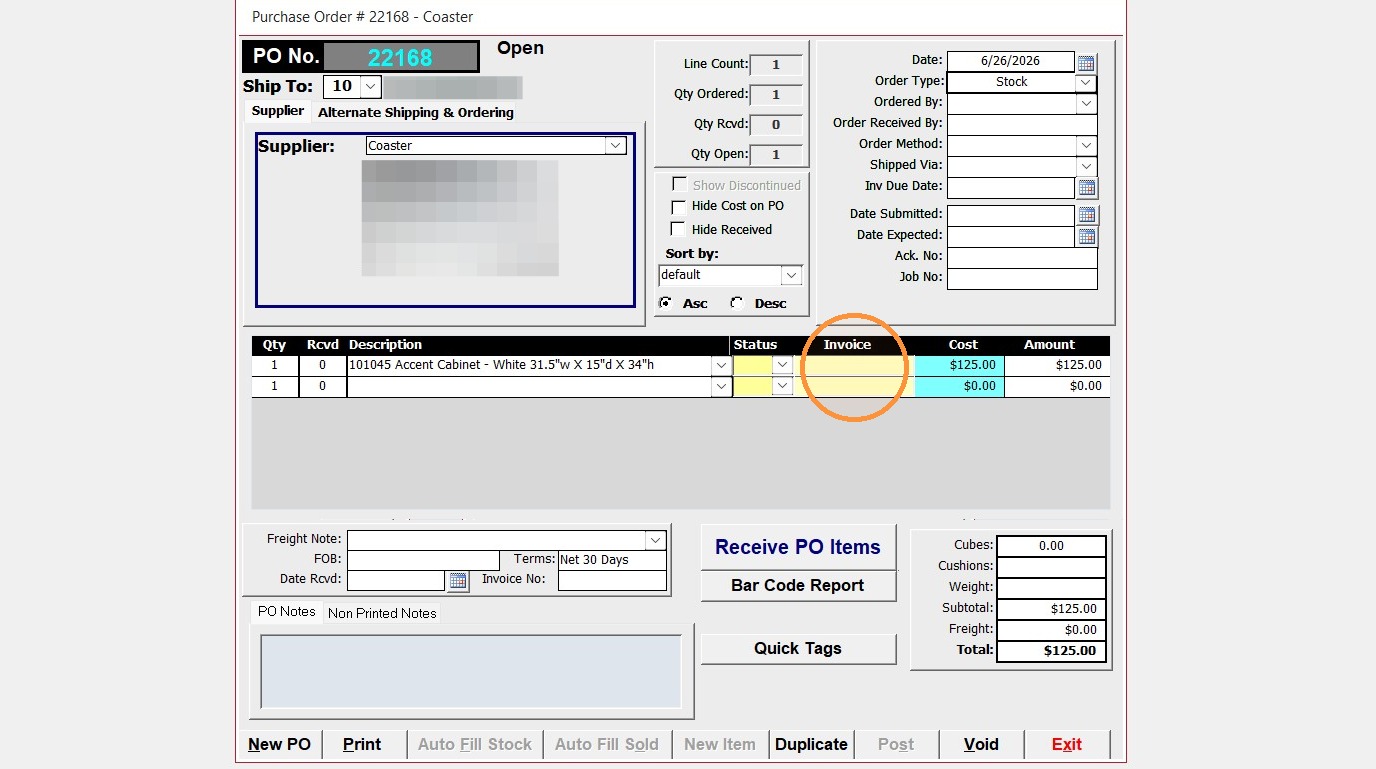The width and height of the screenshot is (1376, 769).
Task: Open the Ordered By dropdown
Action: tap(1087, 103)
